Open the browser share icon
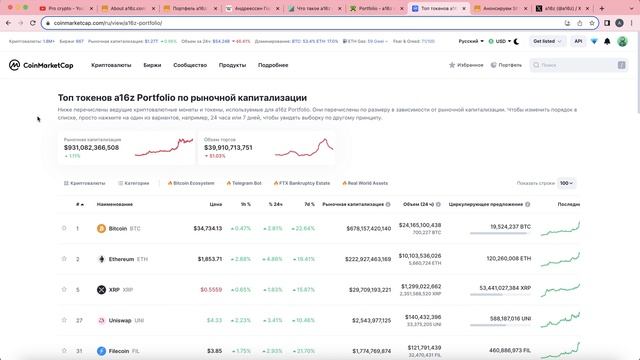Image resolution: width=640 pixels, height=360 pixels. tap(580, 23)
